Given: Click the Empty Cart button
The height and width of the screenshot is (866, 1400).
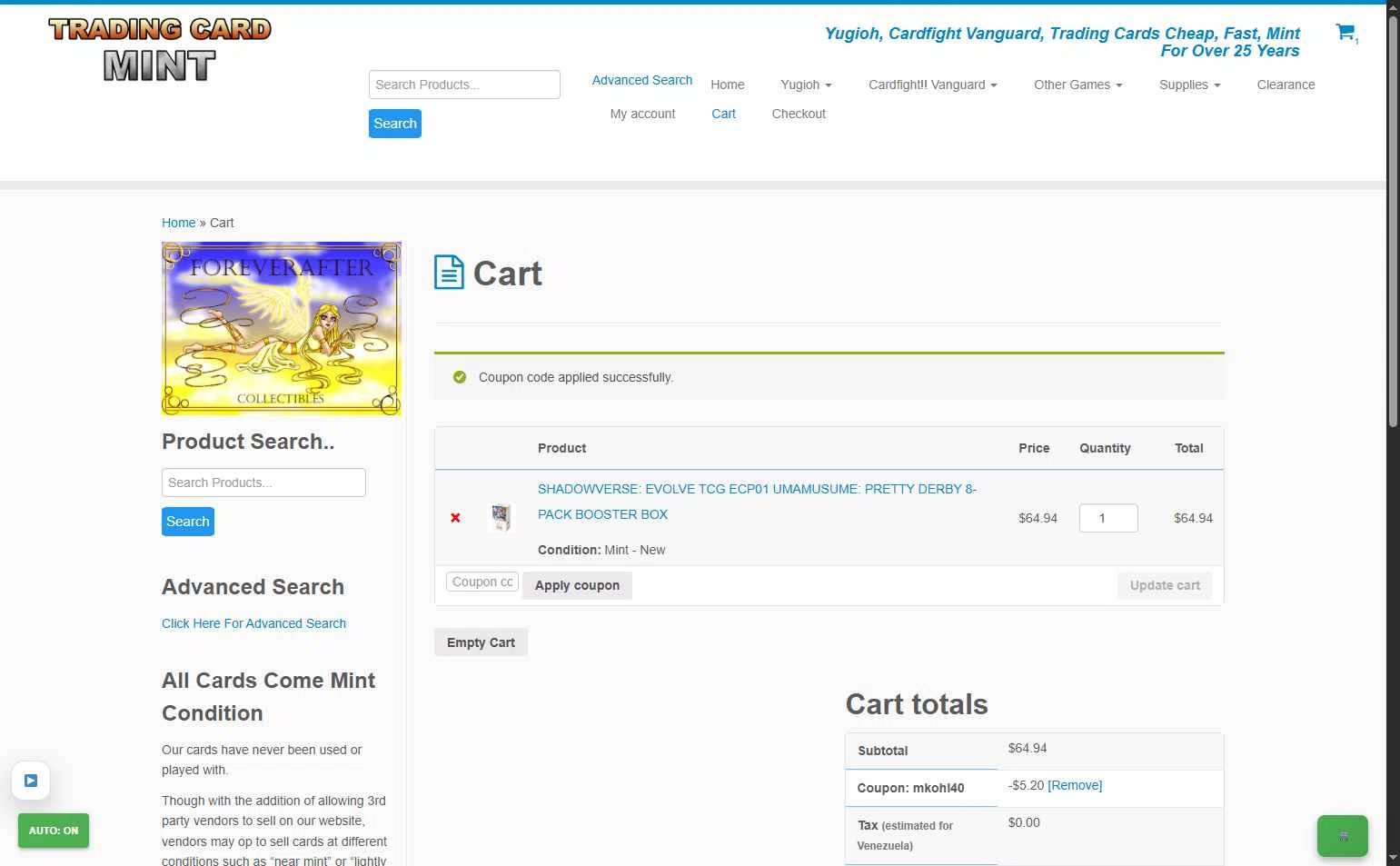Looking at the screenshot, I should tap(481, 642).
